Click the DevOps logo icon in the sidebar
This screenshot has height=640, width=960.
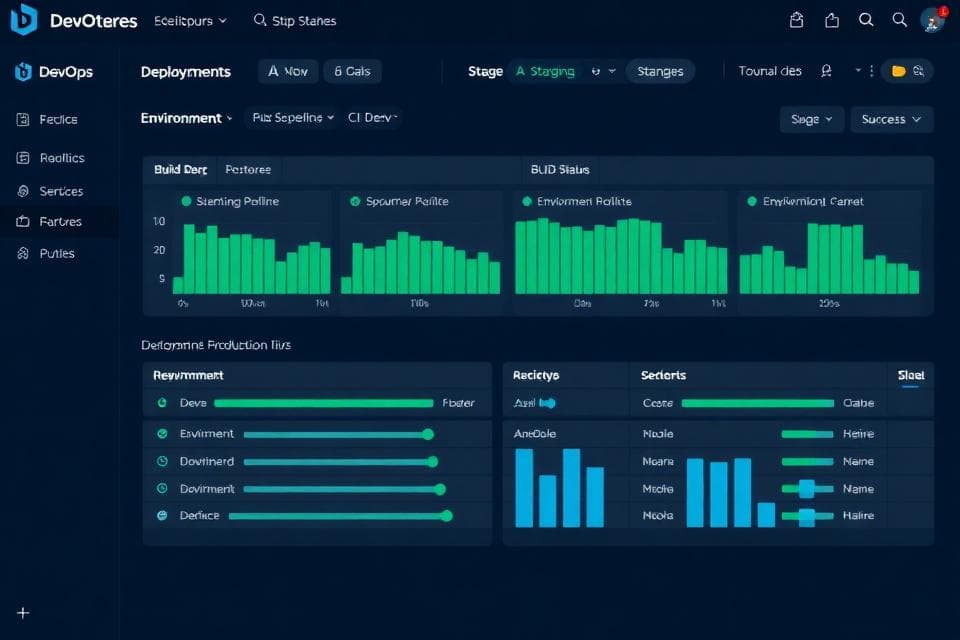(x=22, y=71)
